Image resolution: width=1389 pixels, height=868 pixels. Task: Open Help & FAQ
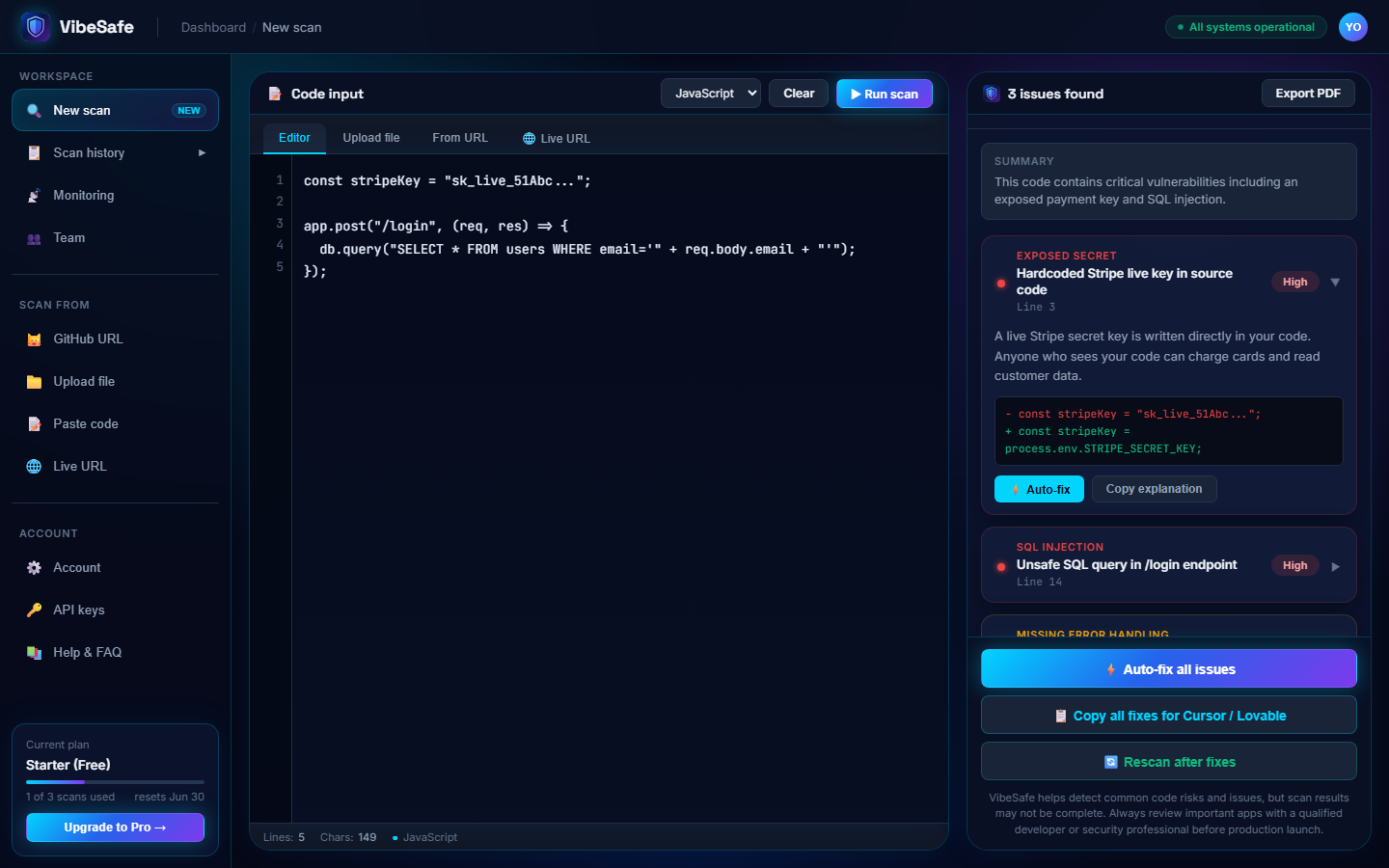click(x=115, y=652)
